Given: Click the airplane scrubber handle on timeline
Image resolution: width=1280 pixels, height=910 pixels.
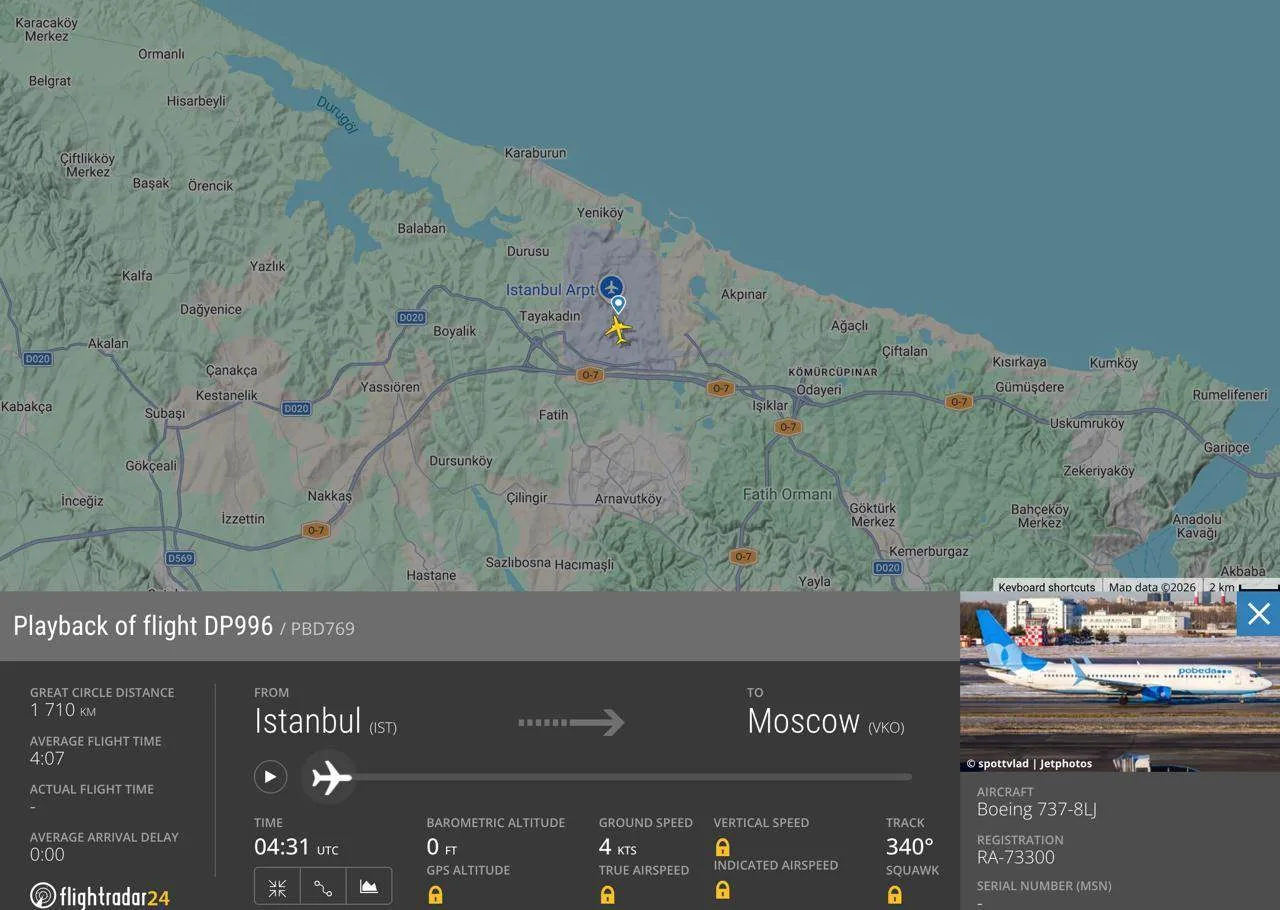Looking at the screenshot, I should point(331,777).
